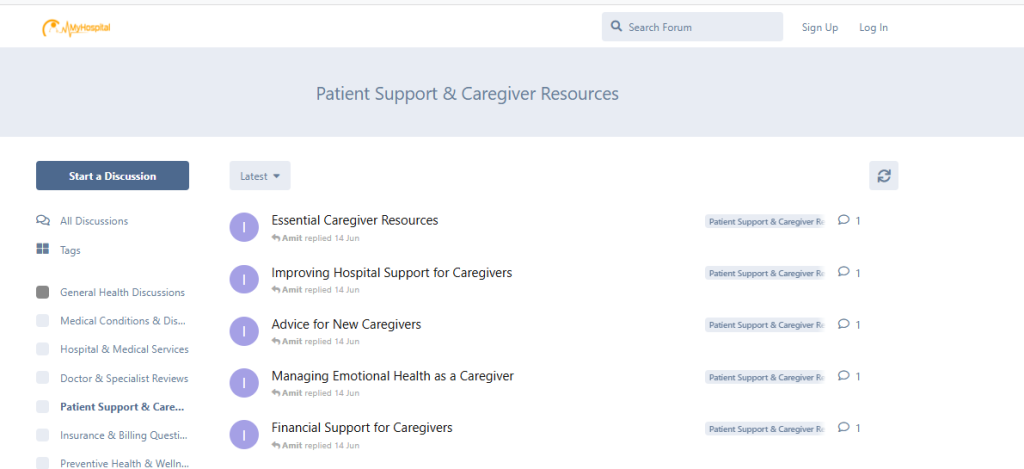Open the Latest sort dropdown
This screenshot has width=1024, height=469.
pos(260,176)
